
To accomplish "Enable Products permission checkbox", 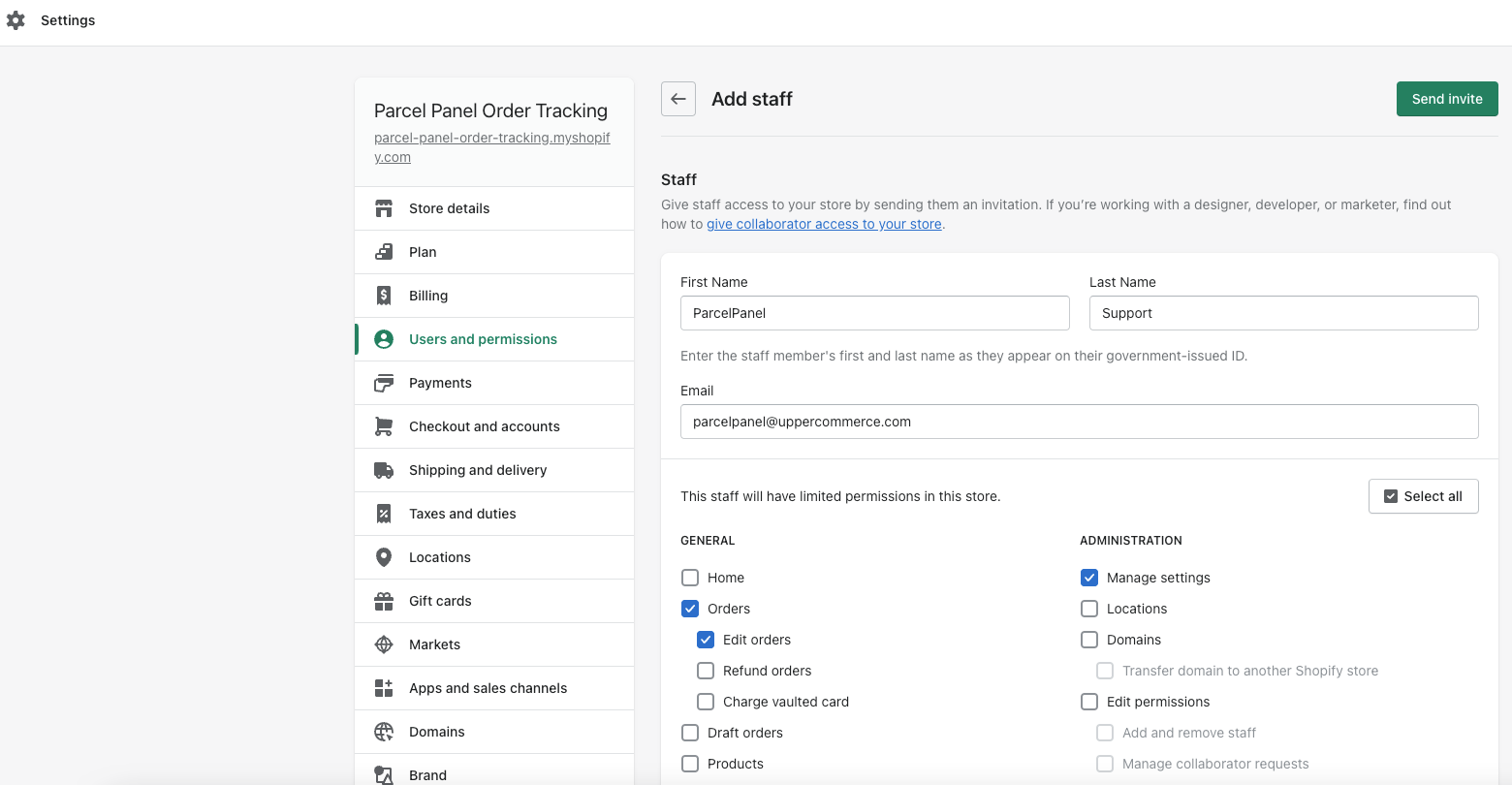I will click(690, 764).
